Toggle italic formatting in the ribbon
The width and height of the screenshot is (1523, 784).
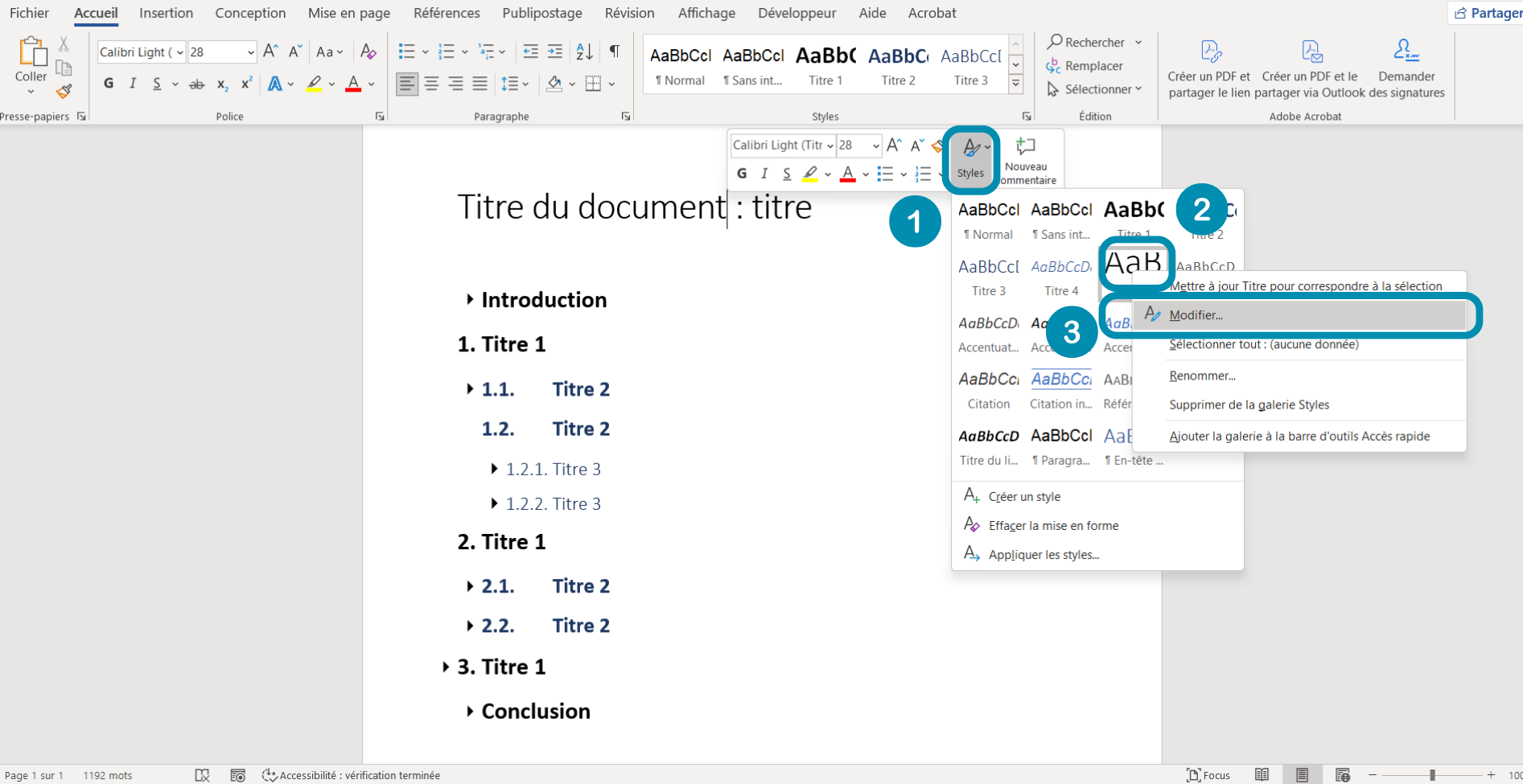point(133,84)
